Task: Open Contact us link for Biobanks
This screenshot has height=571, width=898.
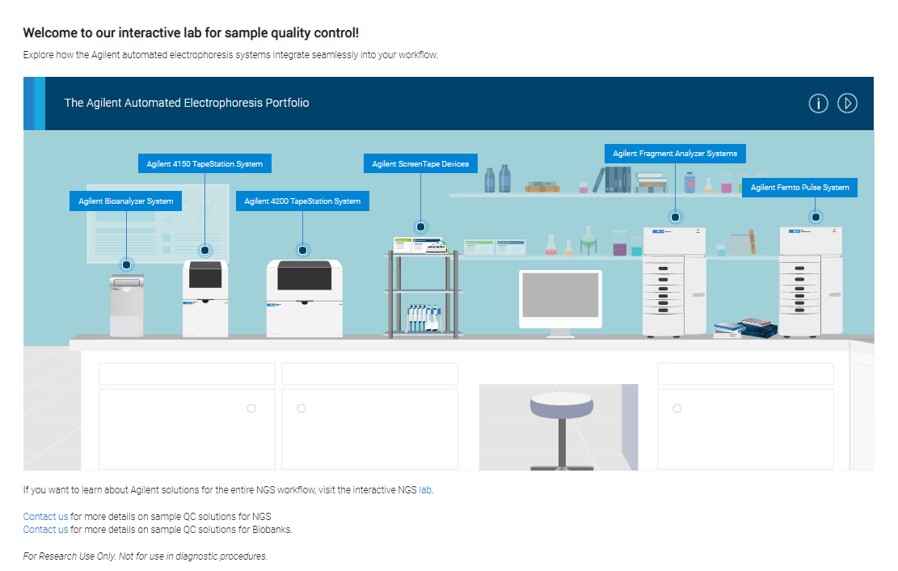Action: [45, 529]
